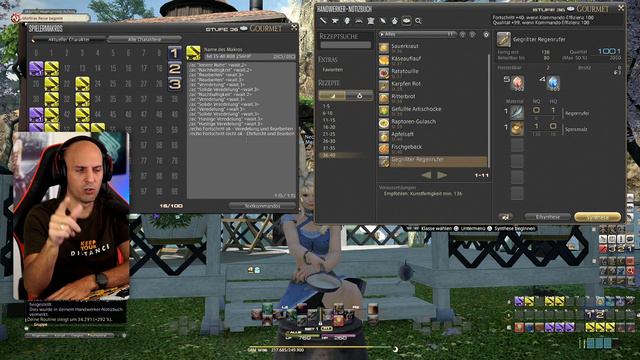Click the empty macro slot 24
This screenshot has height=360, width=640.
98,84
